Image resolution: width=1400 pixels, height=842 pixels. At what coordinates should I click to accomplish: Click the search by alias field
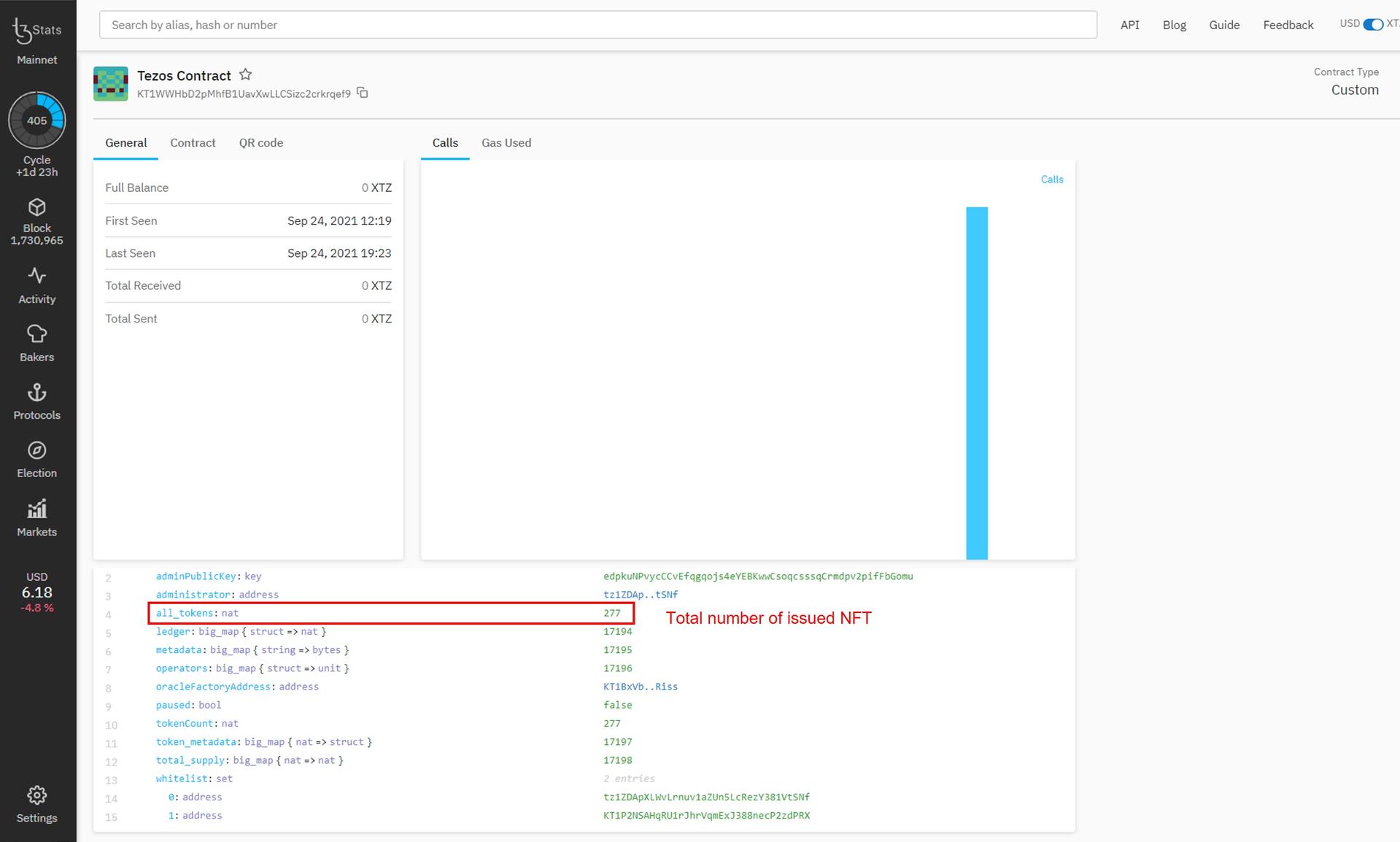[597, 25]
